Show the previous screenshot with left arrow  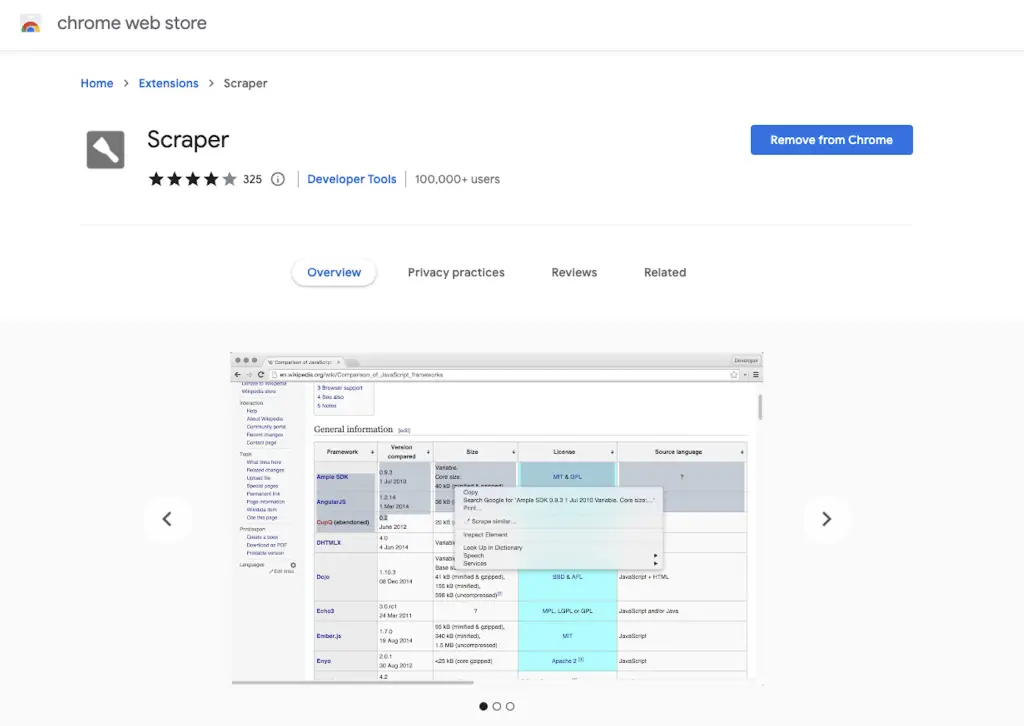point(167,519)
